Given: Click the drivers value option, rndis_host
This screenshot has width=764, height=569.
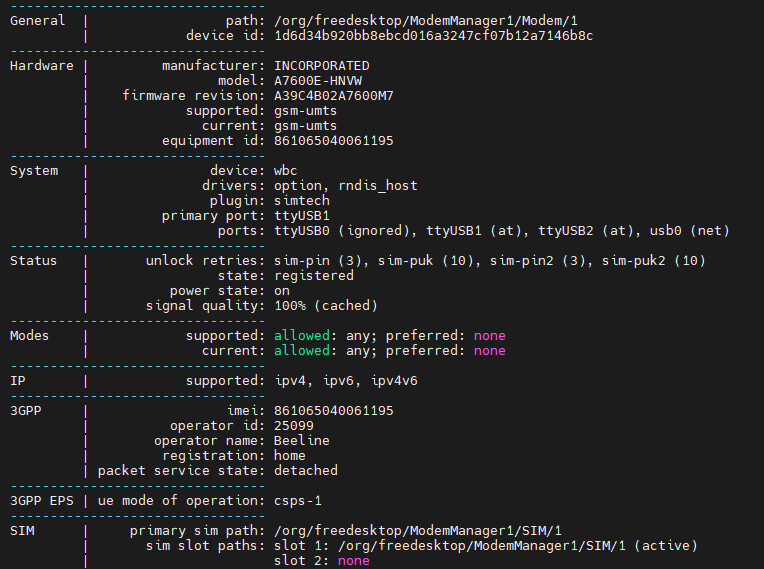Looking at the screenshot, I should [345, 186].
